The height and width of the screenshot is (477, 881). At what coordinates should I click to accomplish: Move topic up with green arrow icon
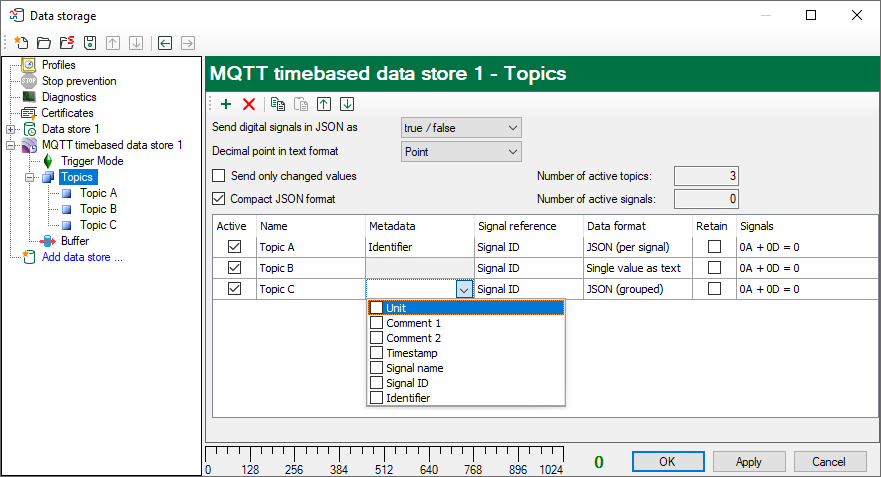[x=324, y=104]
